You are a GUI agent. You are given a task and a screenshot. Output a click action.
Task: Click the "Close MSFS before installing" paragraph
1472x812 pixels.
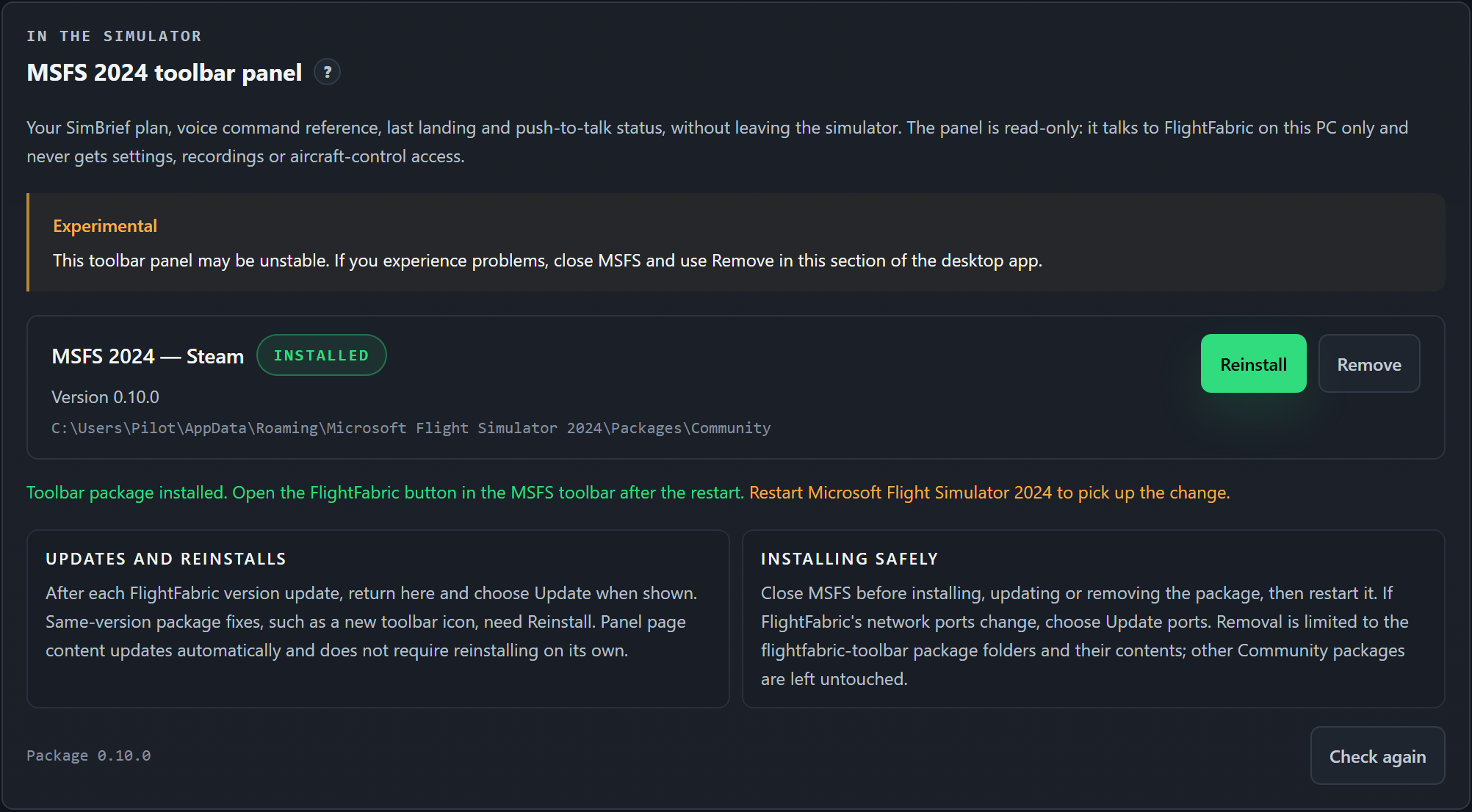click(x=1085, y=636)
